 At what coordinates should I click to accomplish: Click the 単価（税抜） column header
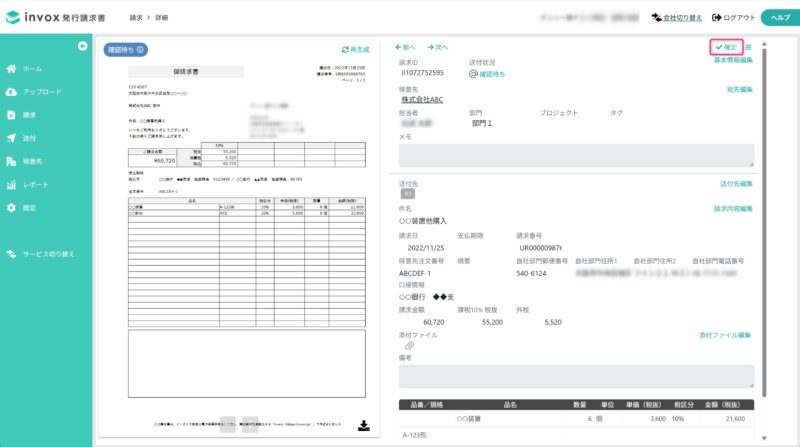pos(644,405)
